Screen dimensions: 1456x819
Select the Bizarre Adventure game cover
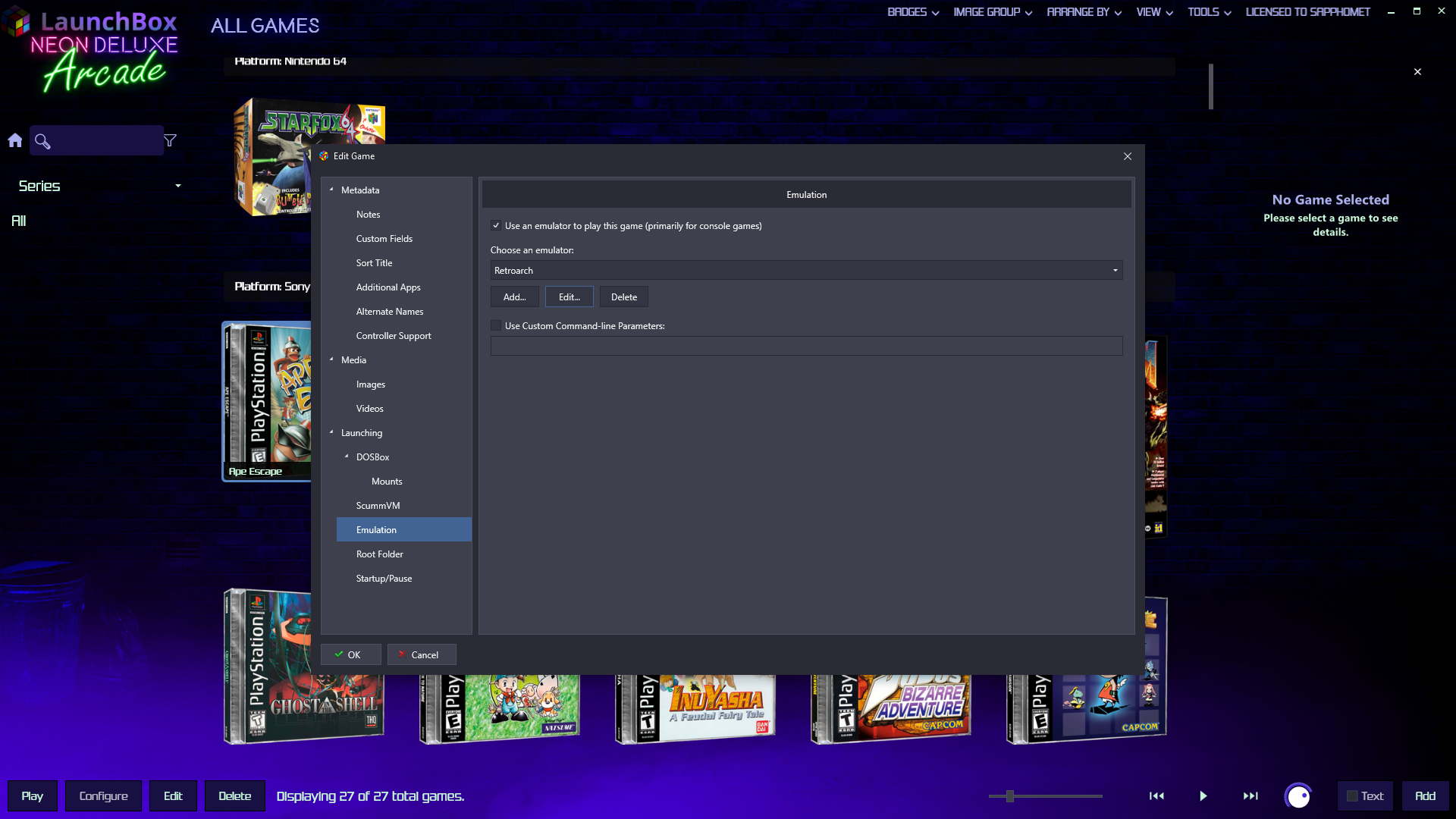coord(891,708)
